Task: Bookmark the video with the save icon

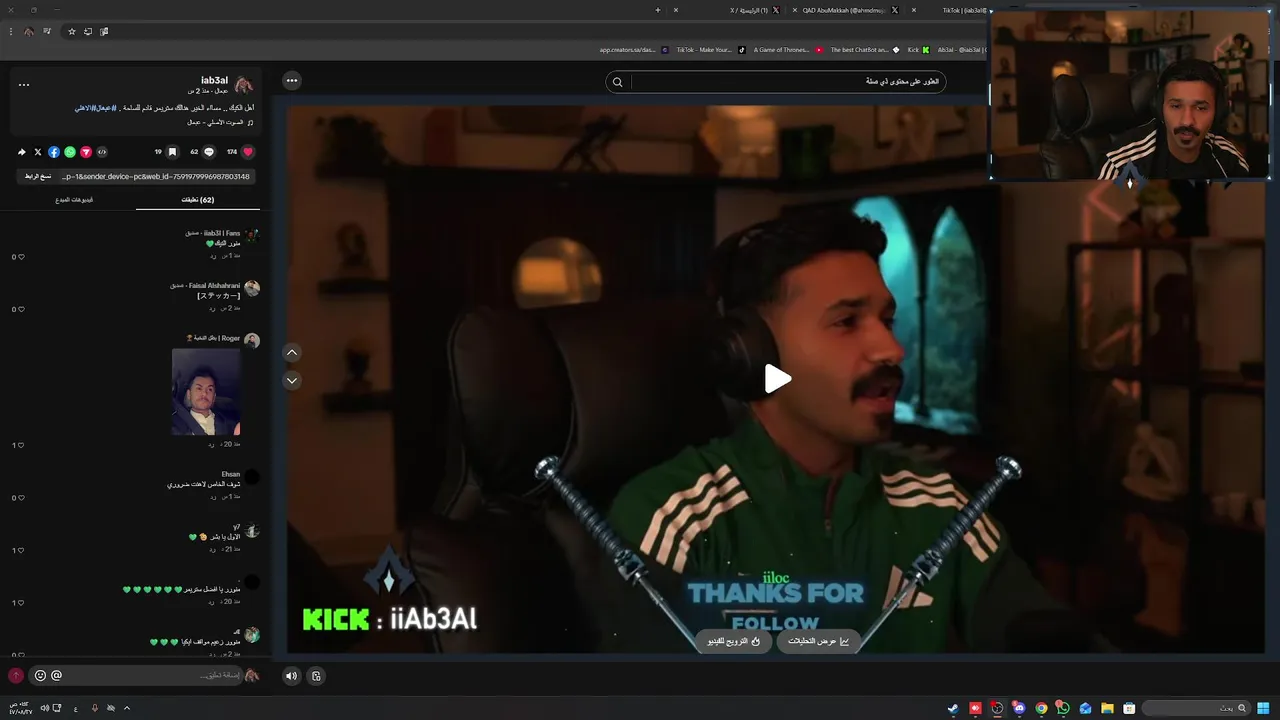Action: (172, 152)
